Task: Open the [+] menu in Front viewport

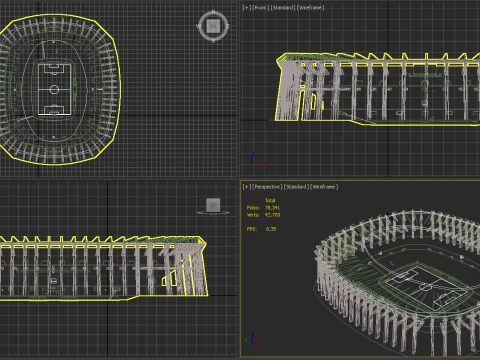Action: coord(247,7)
